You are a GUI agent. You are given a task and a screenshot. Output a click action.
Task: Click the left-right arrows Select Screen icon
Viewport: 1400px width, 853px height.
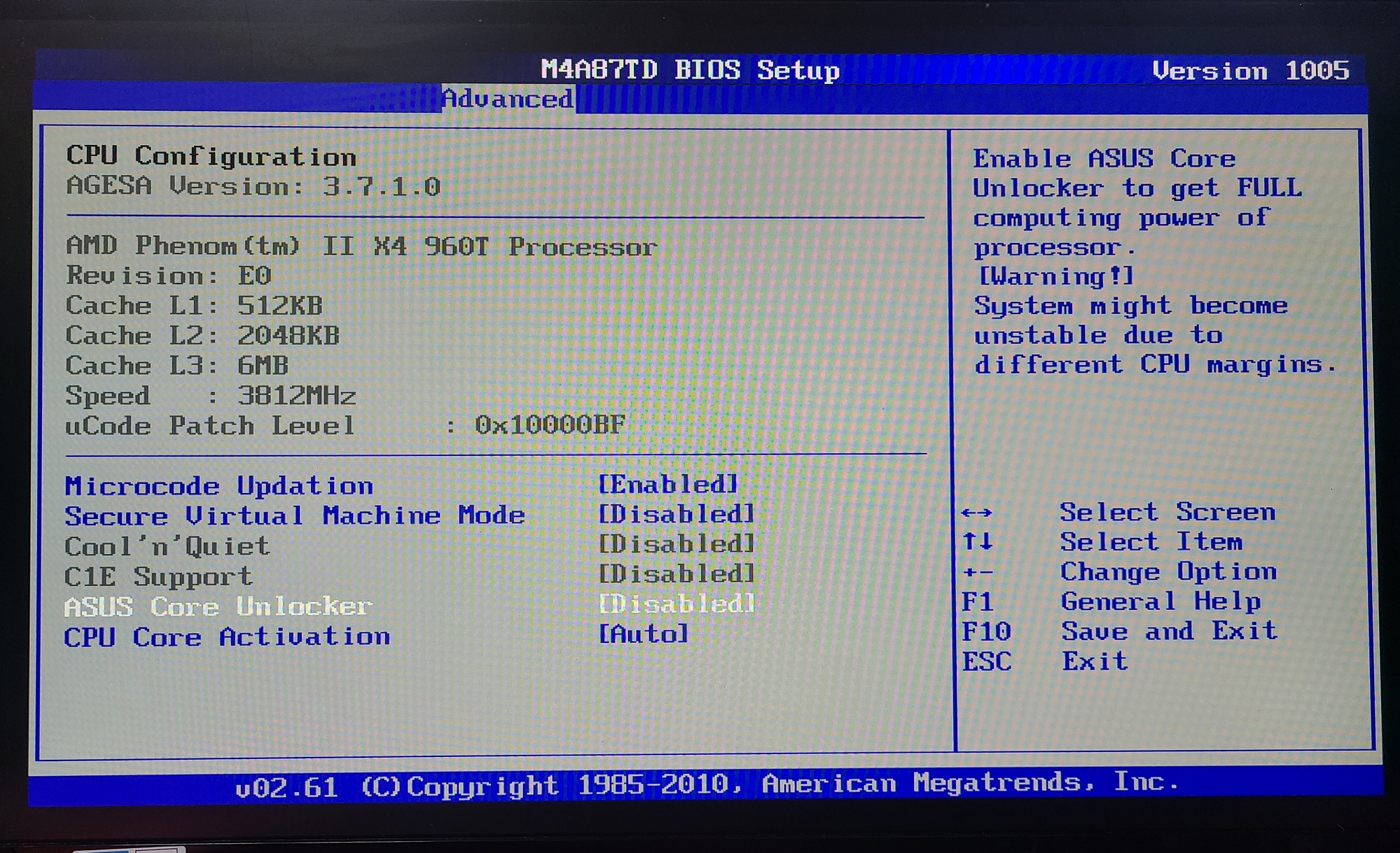tap(976, 513)
